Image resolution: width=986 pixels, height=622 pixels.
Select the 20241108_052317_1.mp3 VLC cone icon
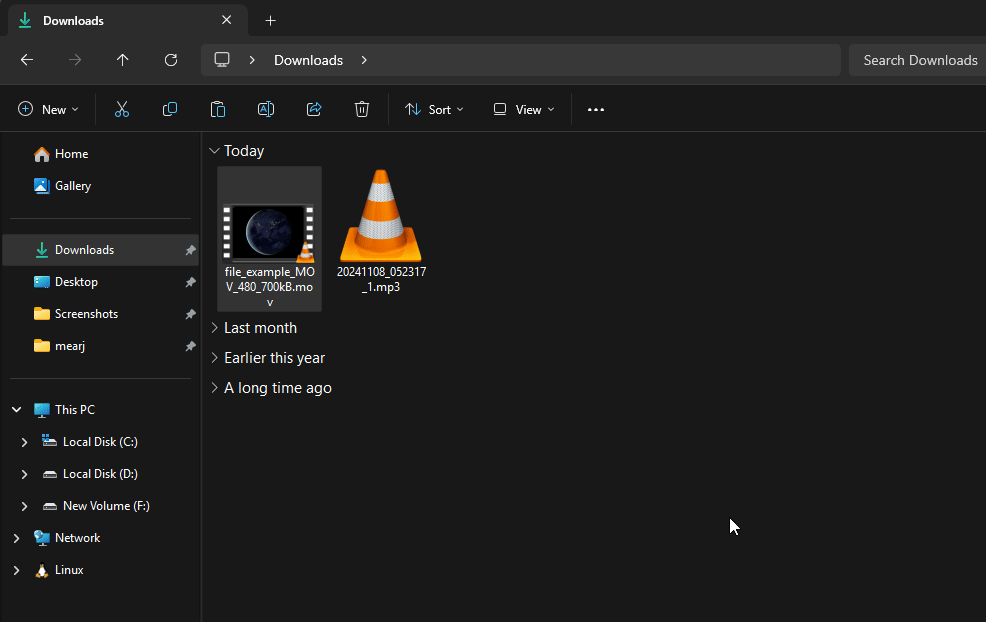click(x=380, y=216)
